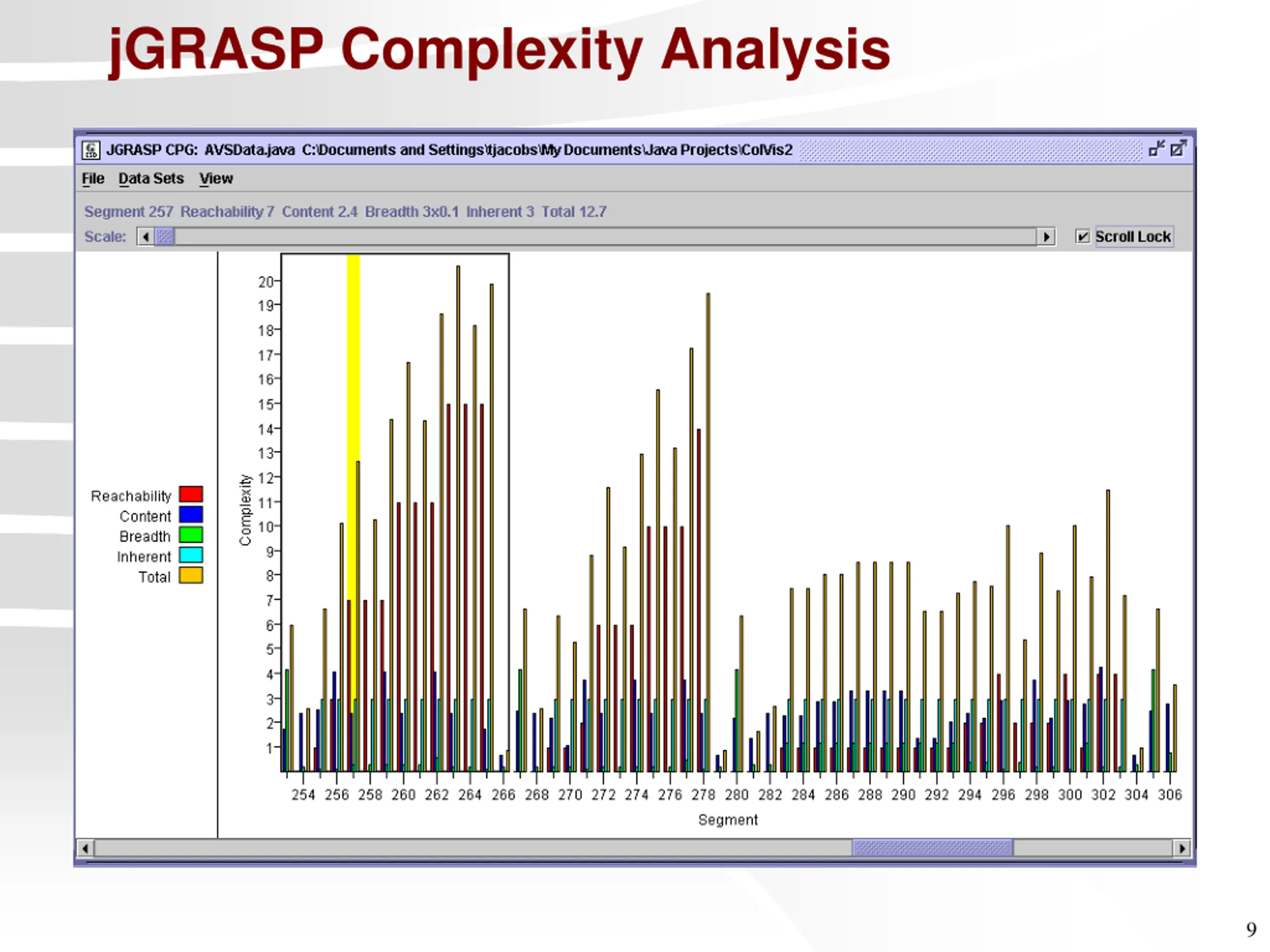The height and width of the screenshot is (952, 1270).
Task: Click the Reachability legend label
Action: [131, 496]
